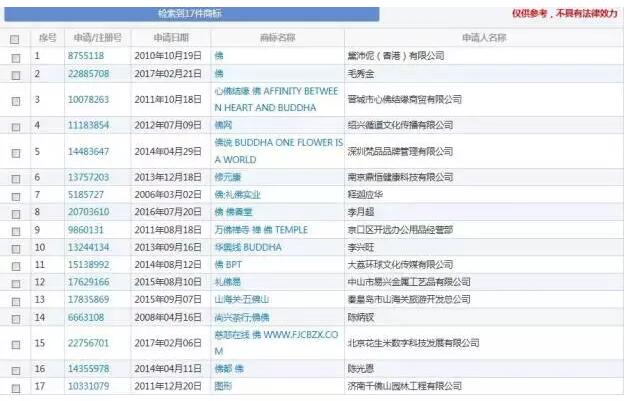This screenshot has height=401, width=629.
Task: Open application number 13244134
Action: click(88, 247)
